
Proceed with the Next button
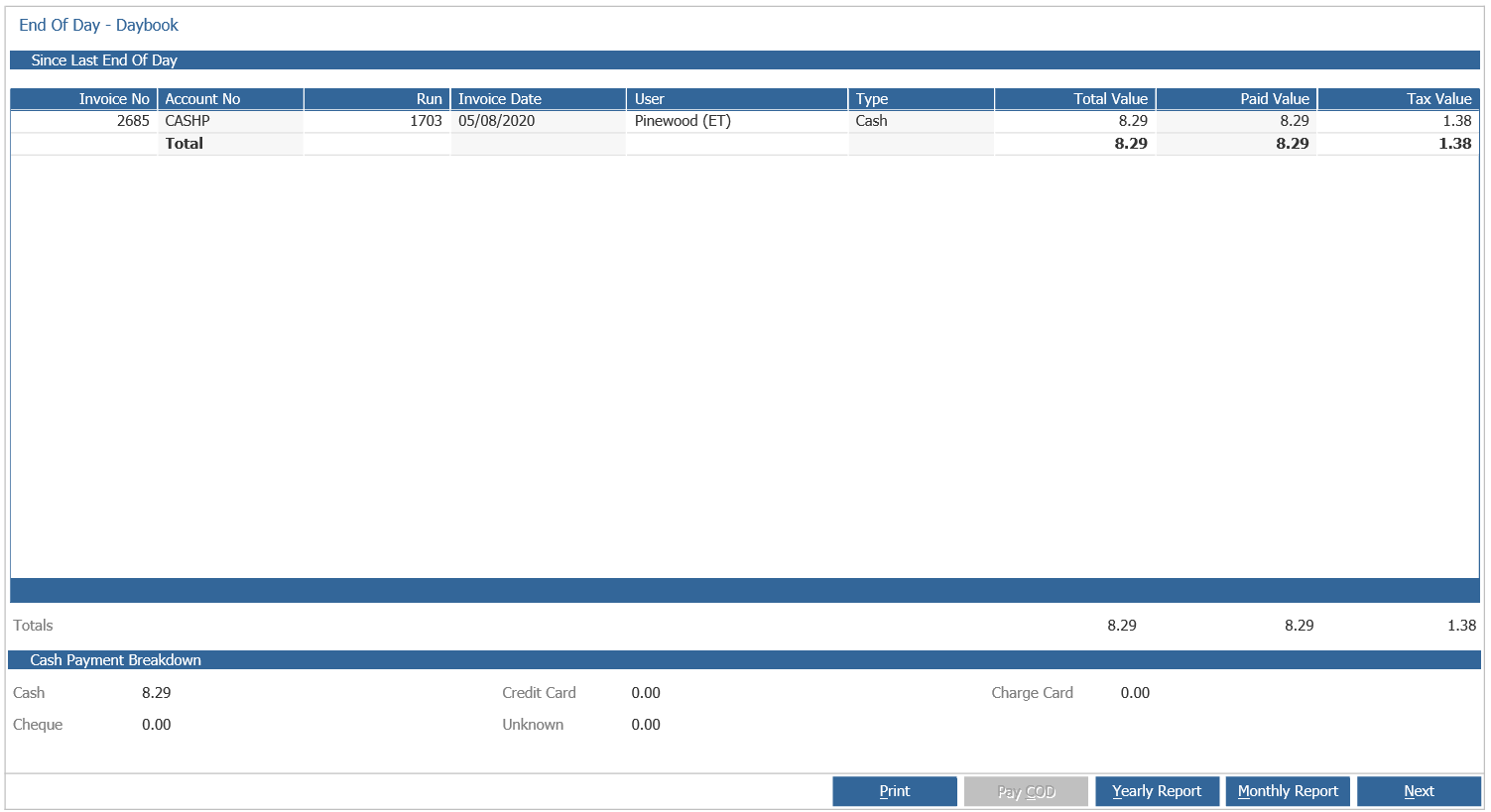pos(1419,791)
